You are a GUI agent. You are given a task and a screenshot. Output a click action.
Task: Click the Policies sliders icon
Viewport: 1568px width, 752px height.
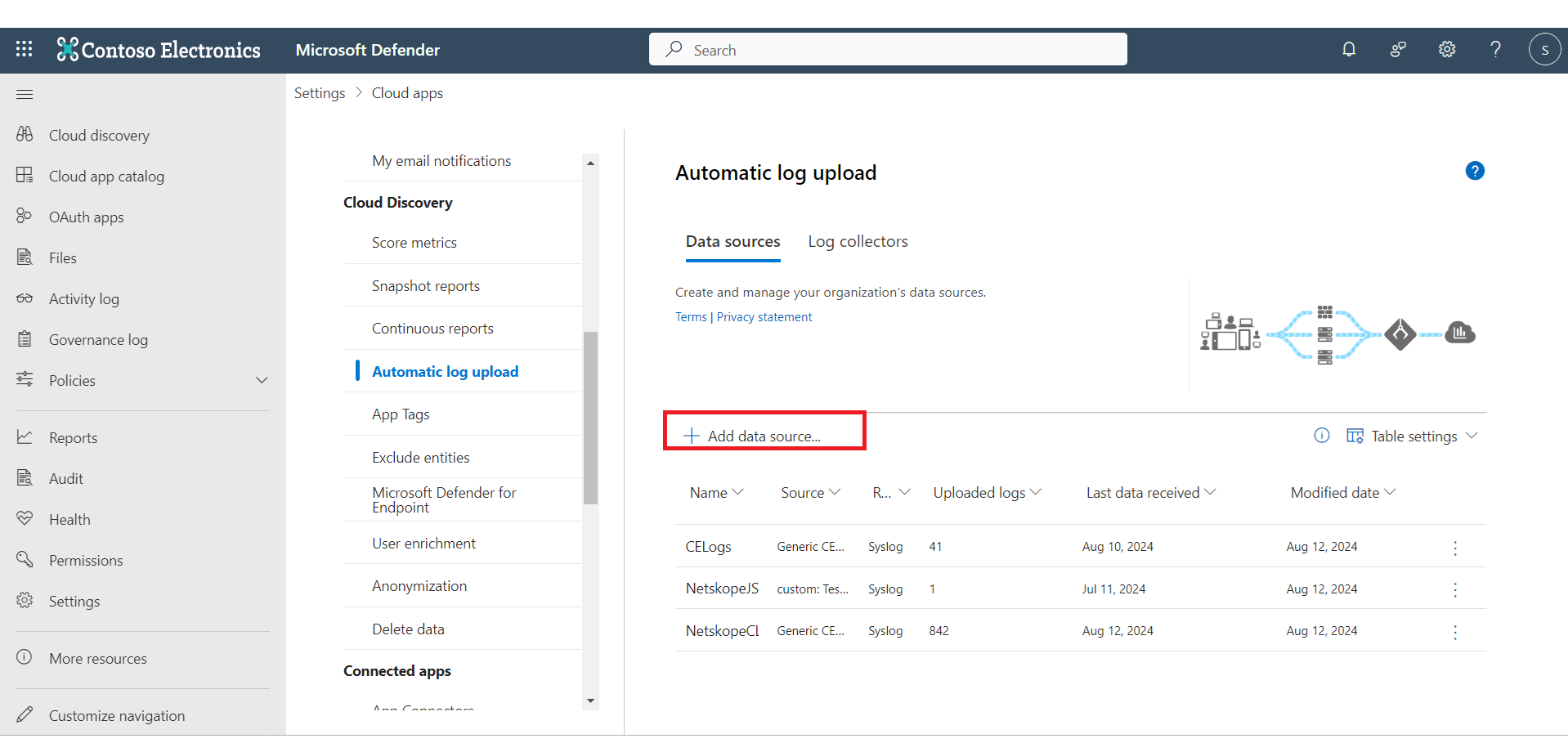pyautogui.click(x=25, y=379)
